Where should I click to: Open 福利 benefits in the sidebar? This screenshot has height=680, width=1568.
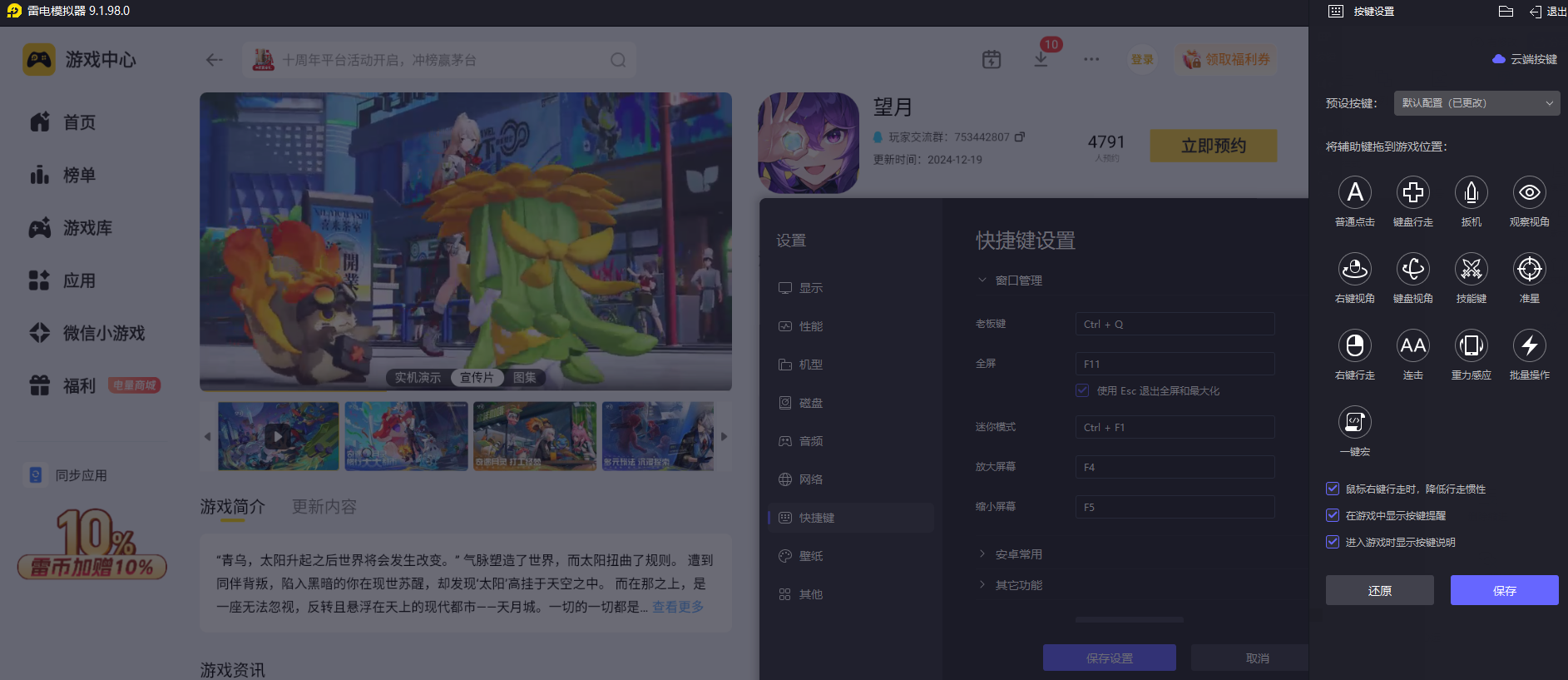[x=63, y=385]
